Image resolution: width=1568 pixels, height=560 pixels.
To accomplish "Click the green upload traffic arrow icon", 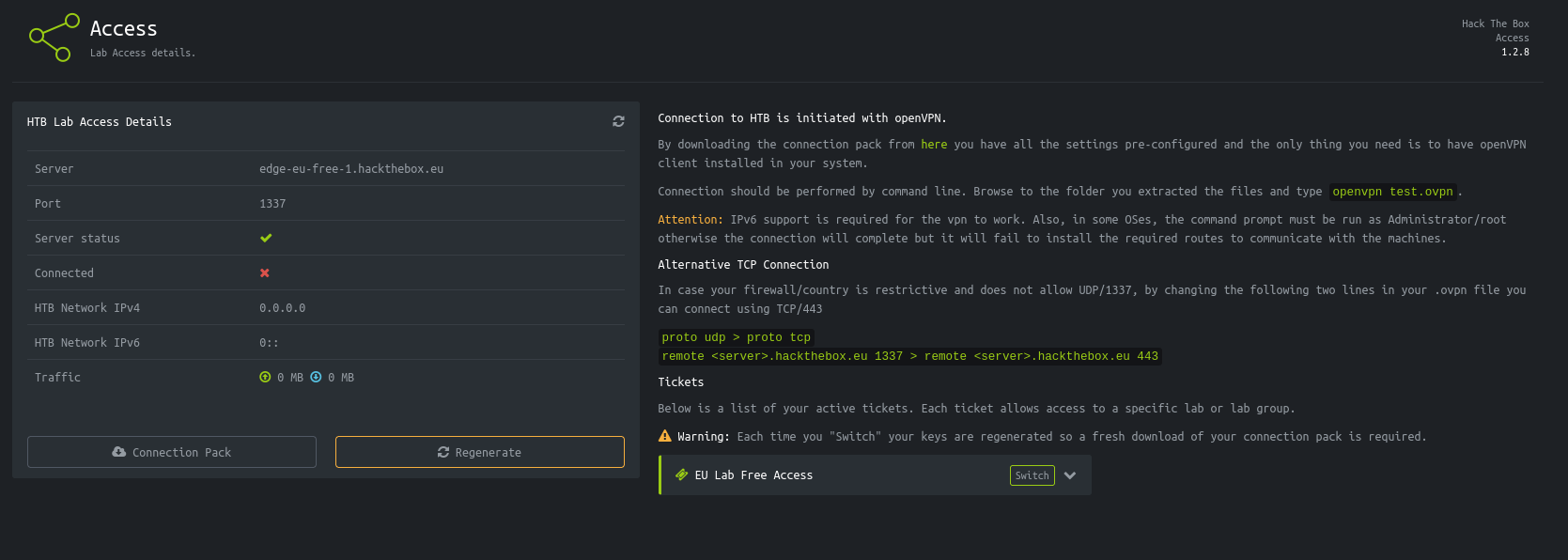I will [265, 377].
